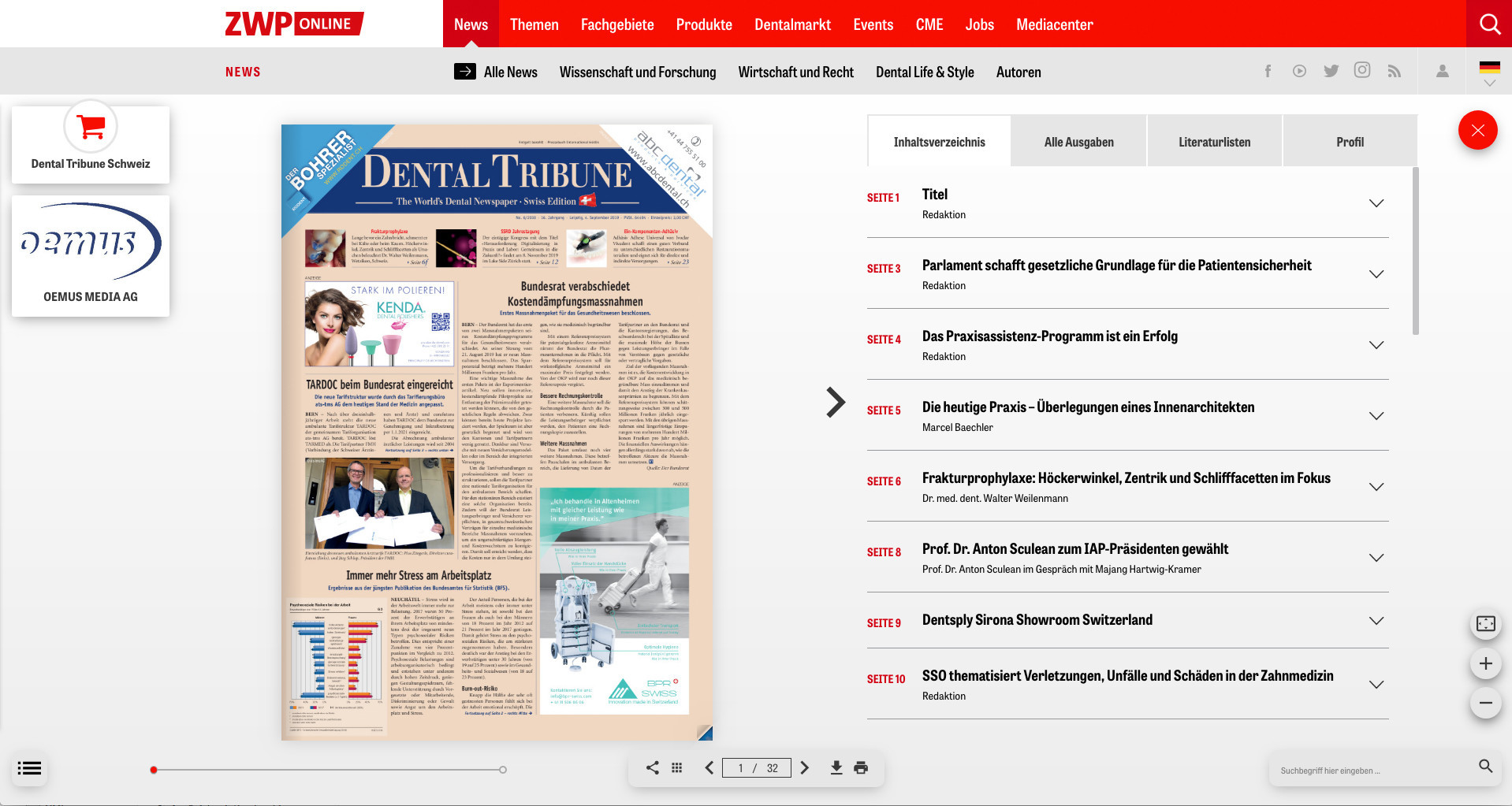Print the issue with printer icon
This screenshot has height=806, width=1512.
[x=861, y=767]
